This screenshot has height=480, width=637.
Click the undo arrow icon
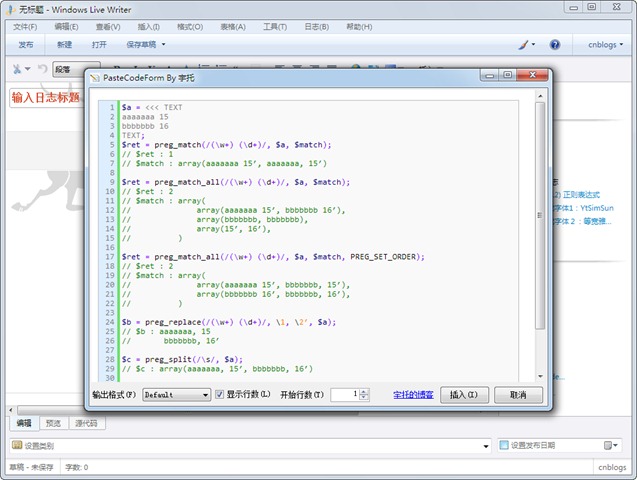pos(42,69)
